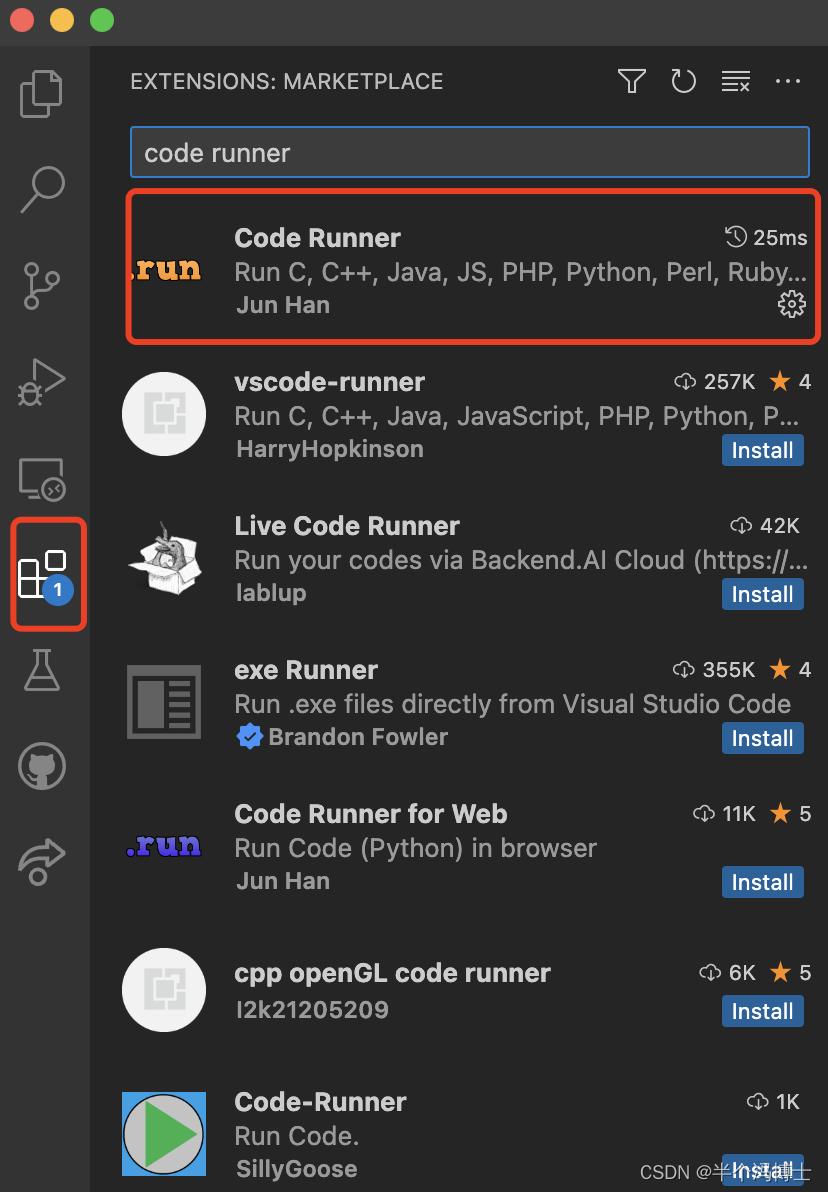The image size is (828, 1192).
Task: Click the vscode-runner default icon
Action: click(164, 414)
